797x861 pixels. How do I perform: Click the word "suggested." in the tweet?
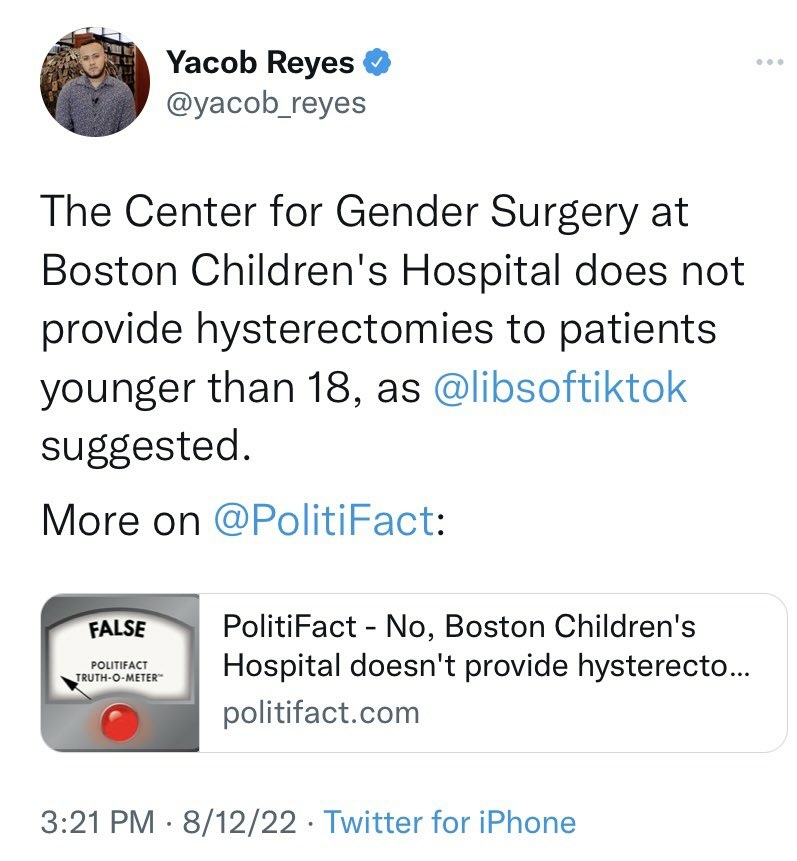[x=142, y=445]
